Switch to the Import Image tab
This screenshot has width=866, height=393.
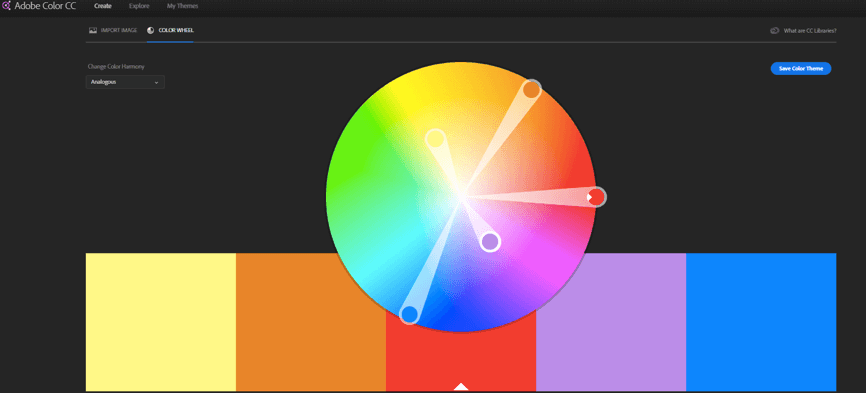point(113,30)
